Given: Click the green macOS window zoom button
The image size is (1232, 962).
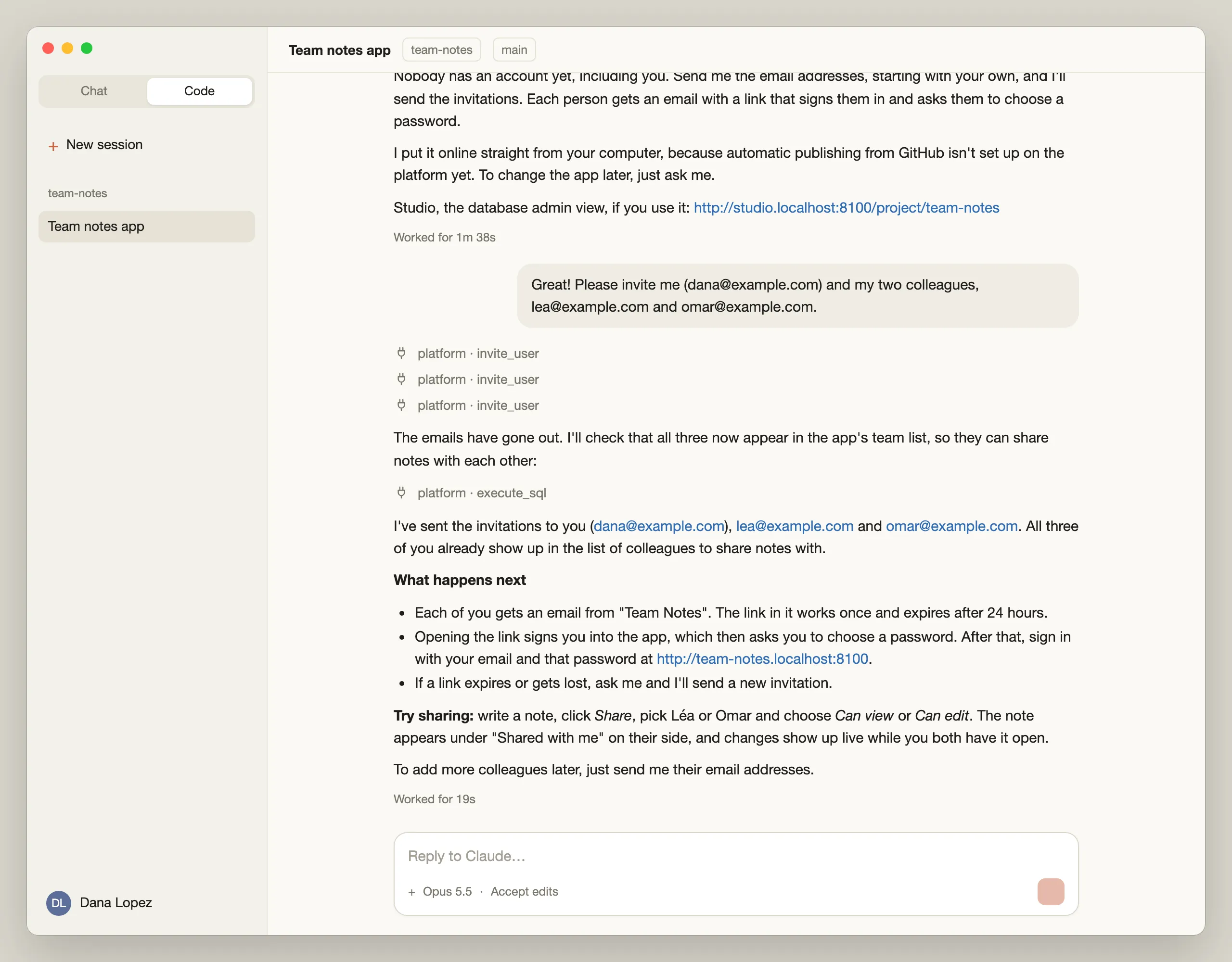Looking at the screenshot, I should click(x=87, y=49).
